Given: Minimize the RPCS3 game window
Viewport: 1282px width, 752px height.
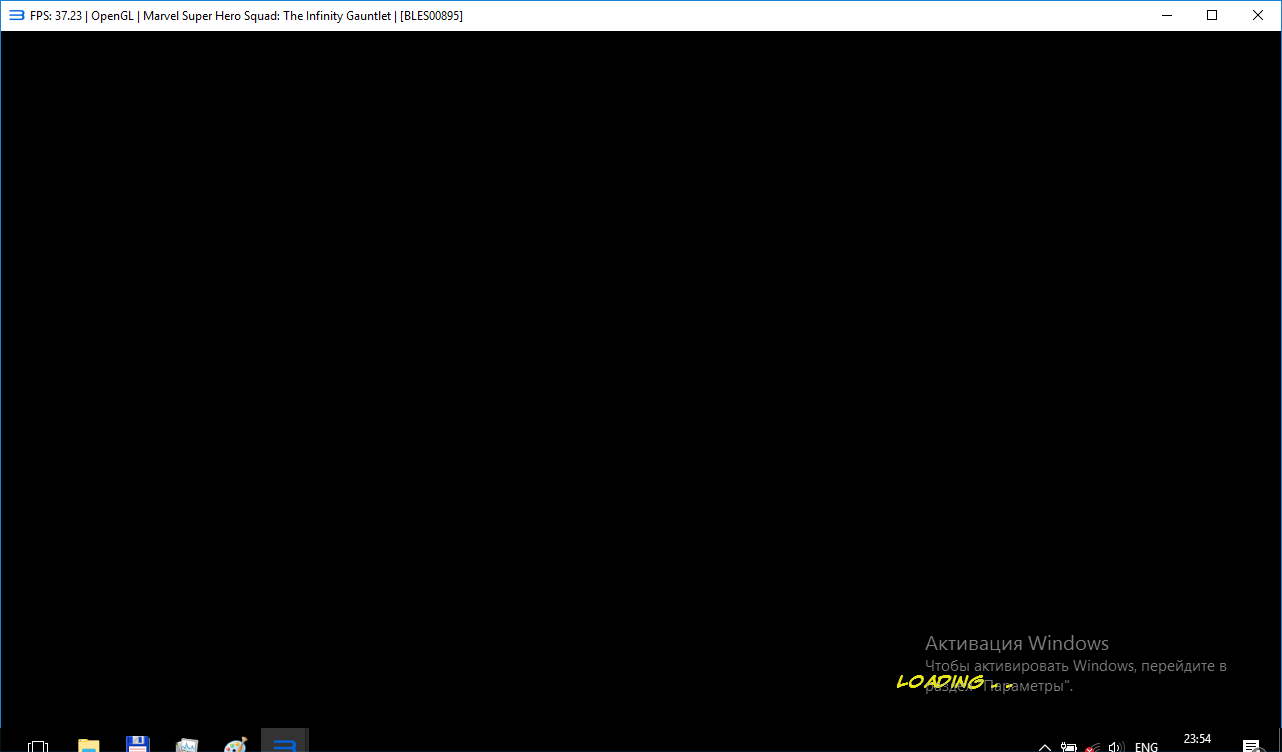Looking at the screenshot, I should point(1166,15).
